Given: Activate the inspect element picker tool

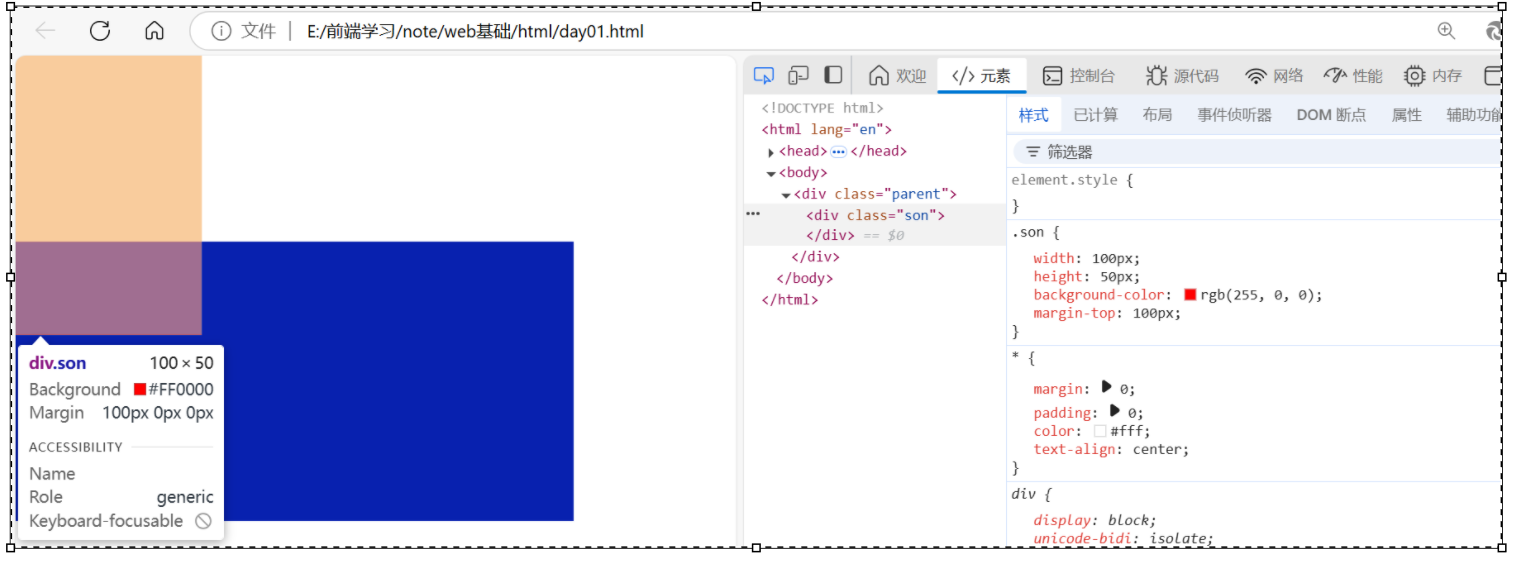Looking at the screenshot, I should point(764,75).
